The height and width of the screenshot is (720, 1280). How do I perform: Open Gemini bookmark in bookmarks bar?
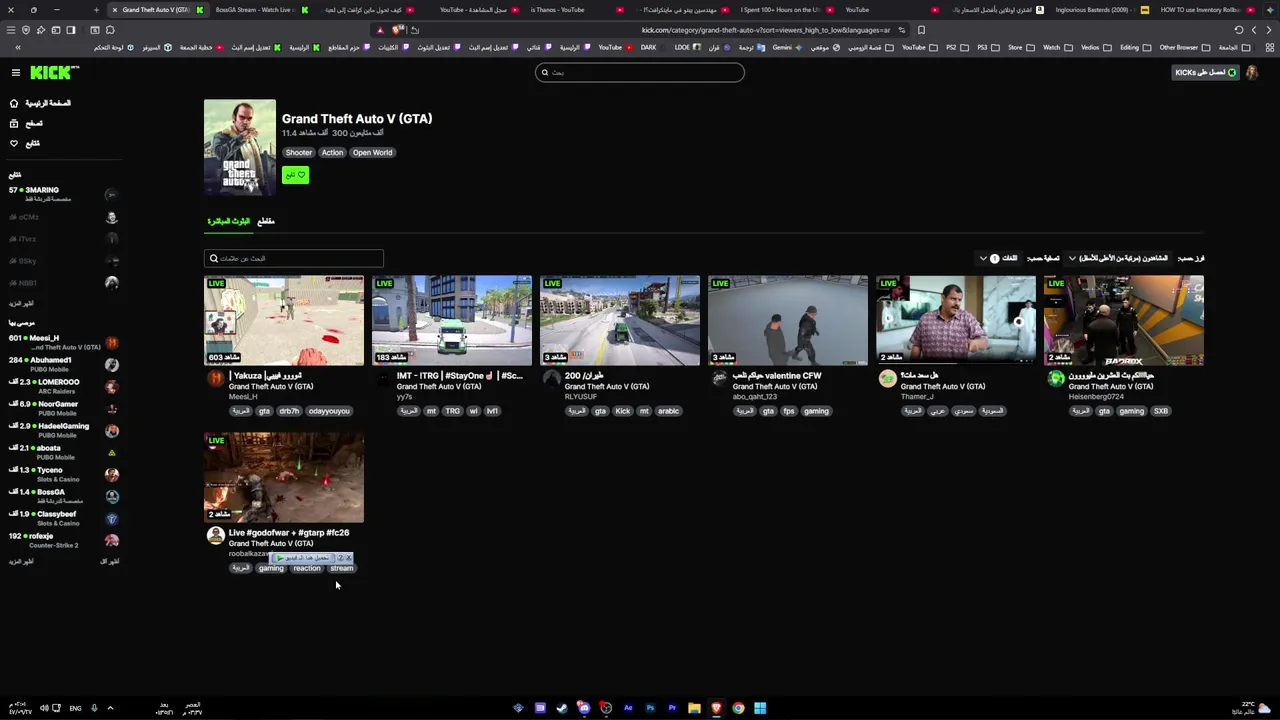point(787,47)
